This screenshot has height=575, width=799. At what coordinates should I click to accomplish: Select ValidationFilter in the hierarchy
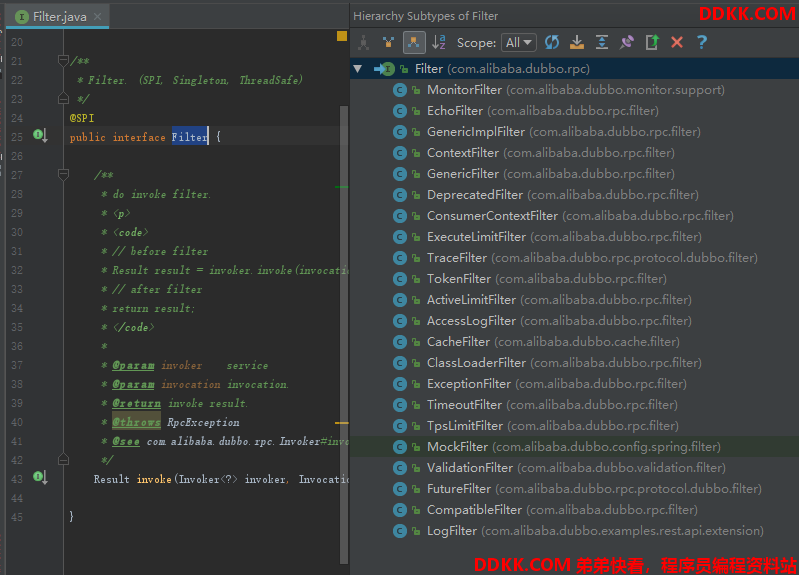tap(576, 468)
